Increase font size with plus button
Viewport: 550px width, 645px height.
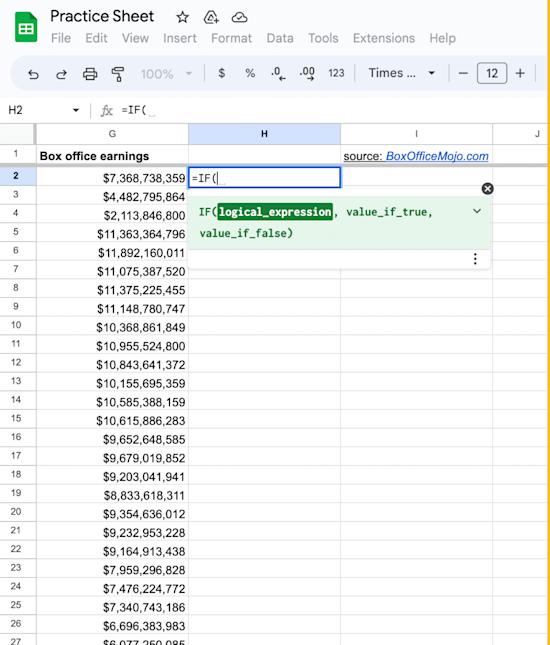(520, 73)
